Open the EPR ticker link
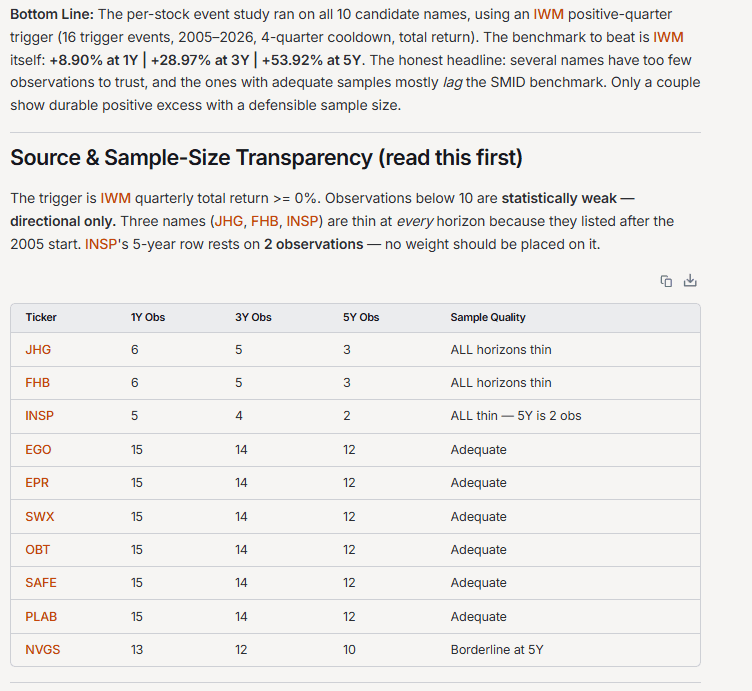 (37, 483)
